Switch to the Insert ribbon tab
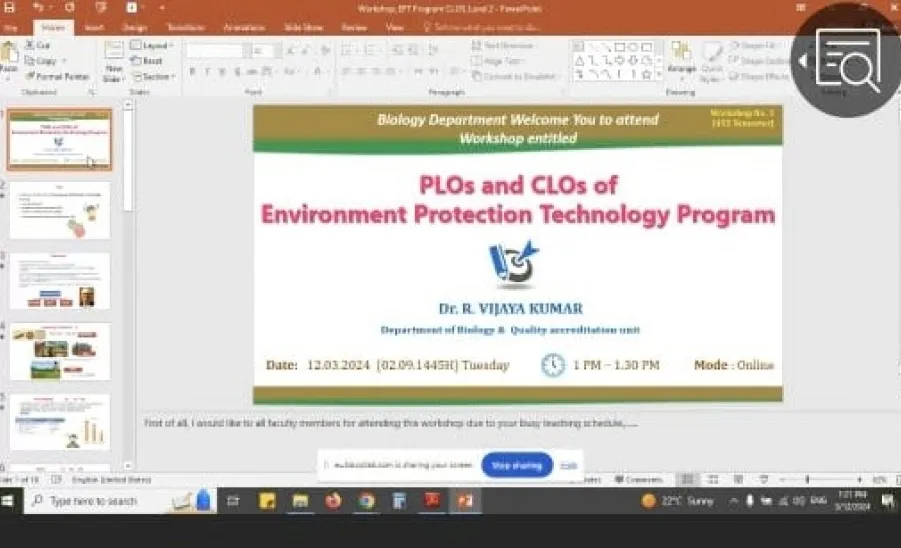 click(94, 27)
